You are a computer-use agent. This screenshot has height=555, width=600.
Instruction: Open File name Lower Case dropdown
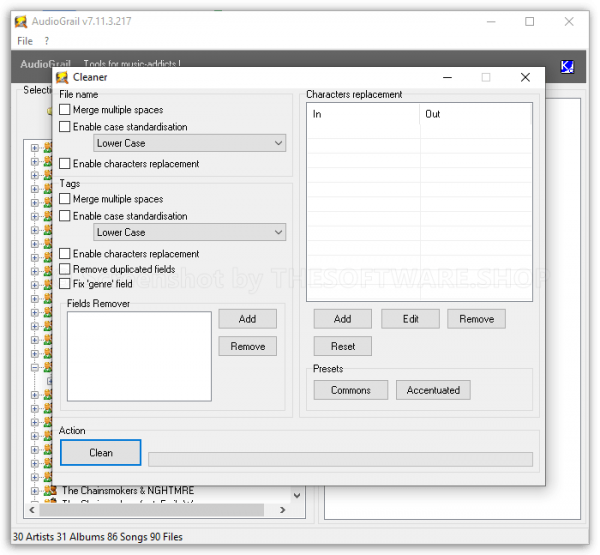point(189,143)
